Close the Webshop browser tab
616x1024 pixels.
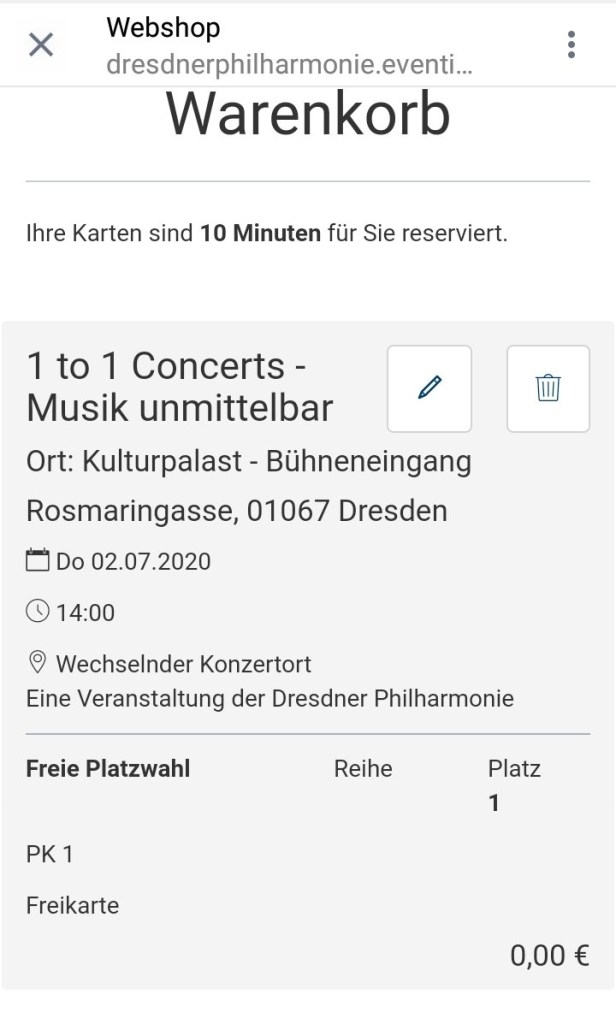41,44
